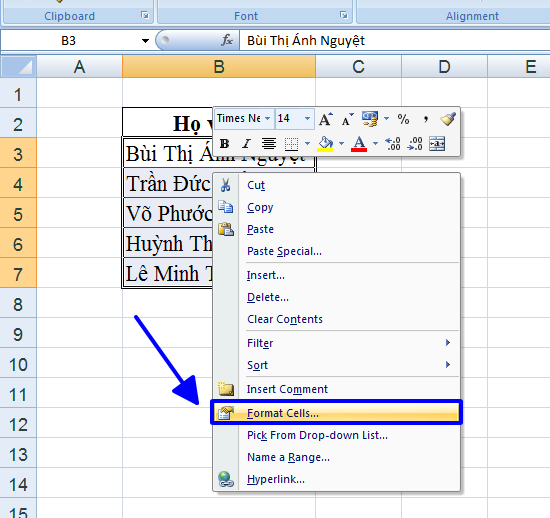Click cell containing 'Huỳnh Th'
Screen dimensions: 550x518
168,244
